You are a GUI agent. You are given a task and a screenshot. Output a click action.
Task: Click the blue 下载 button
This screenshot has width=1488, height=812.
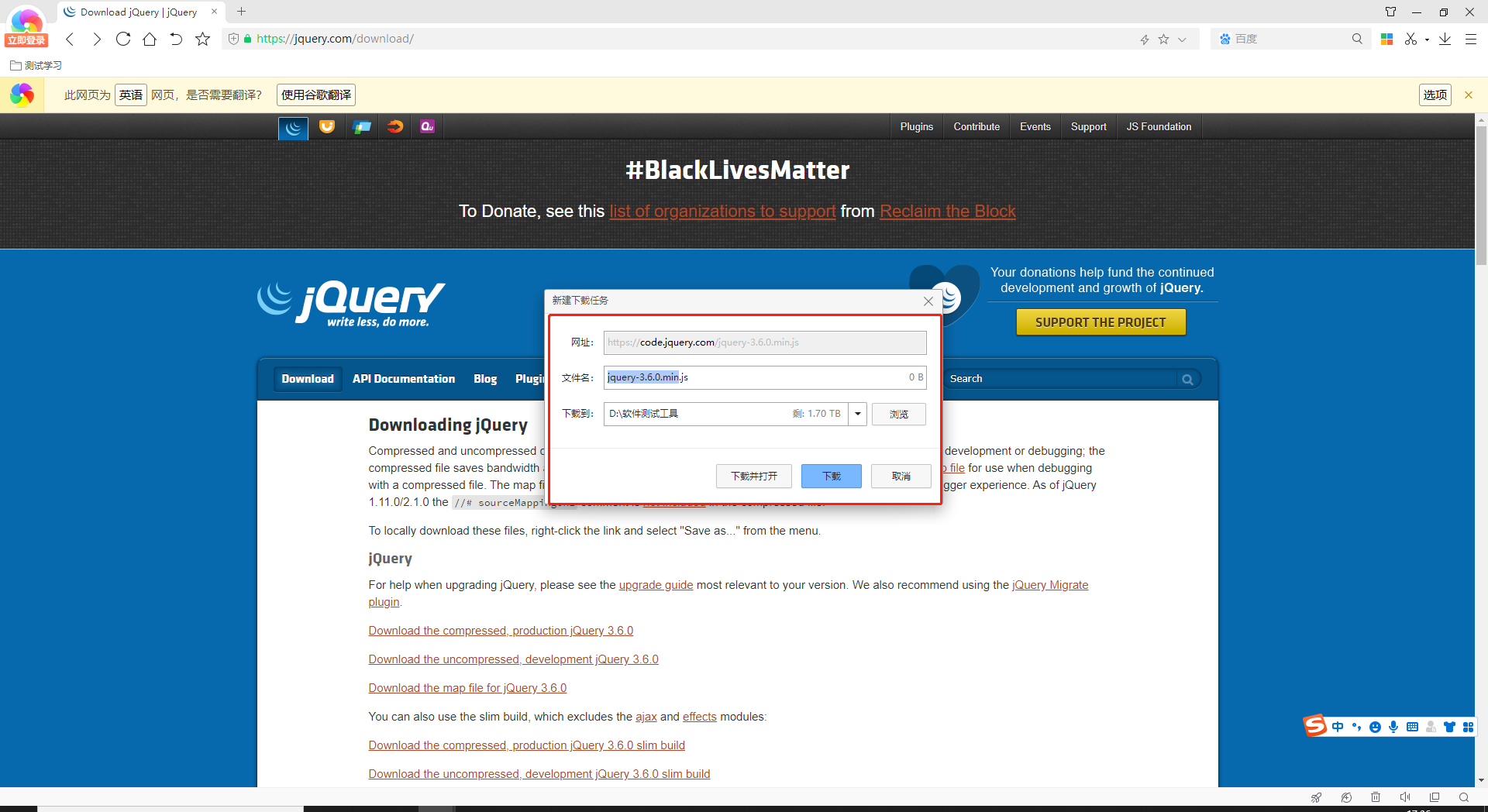832,476
